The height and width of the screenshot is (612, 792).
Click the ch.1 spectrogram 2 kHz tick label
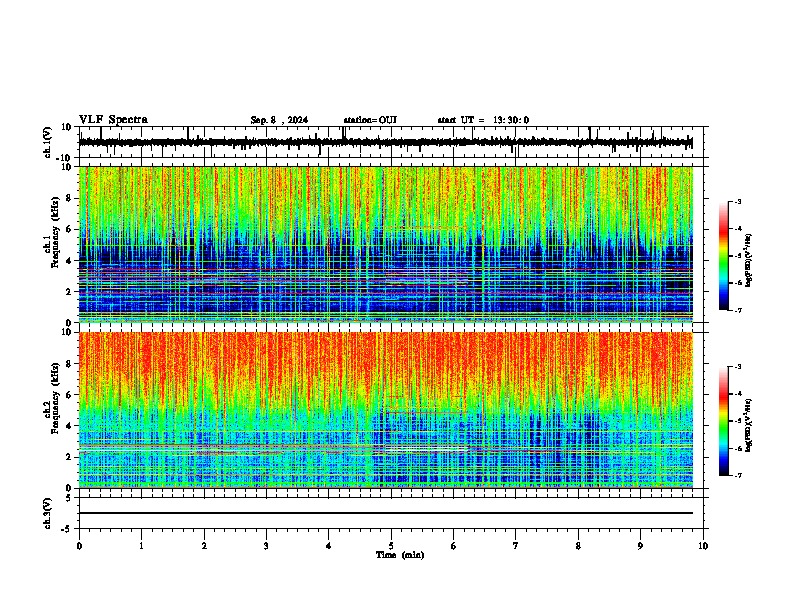pos(70,292)
